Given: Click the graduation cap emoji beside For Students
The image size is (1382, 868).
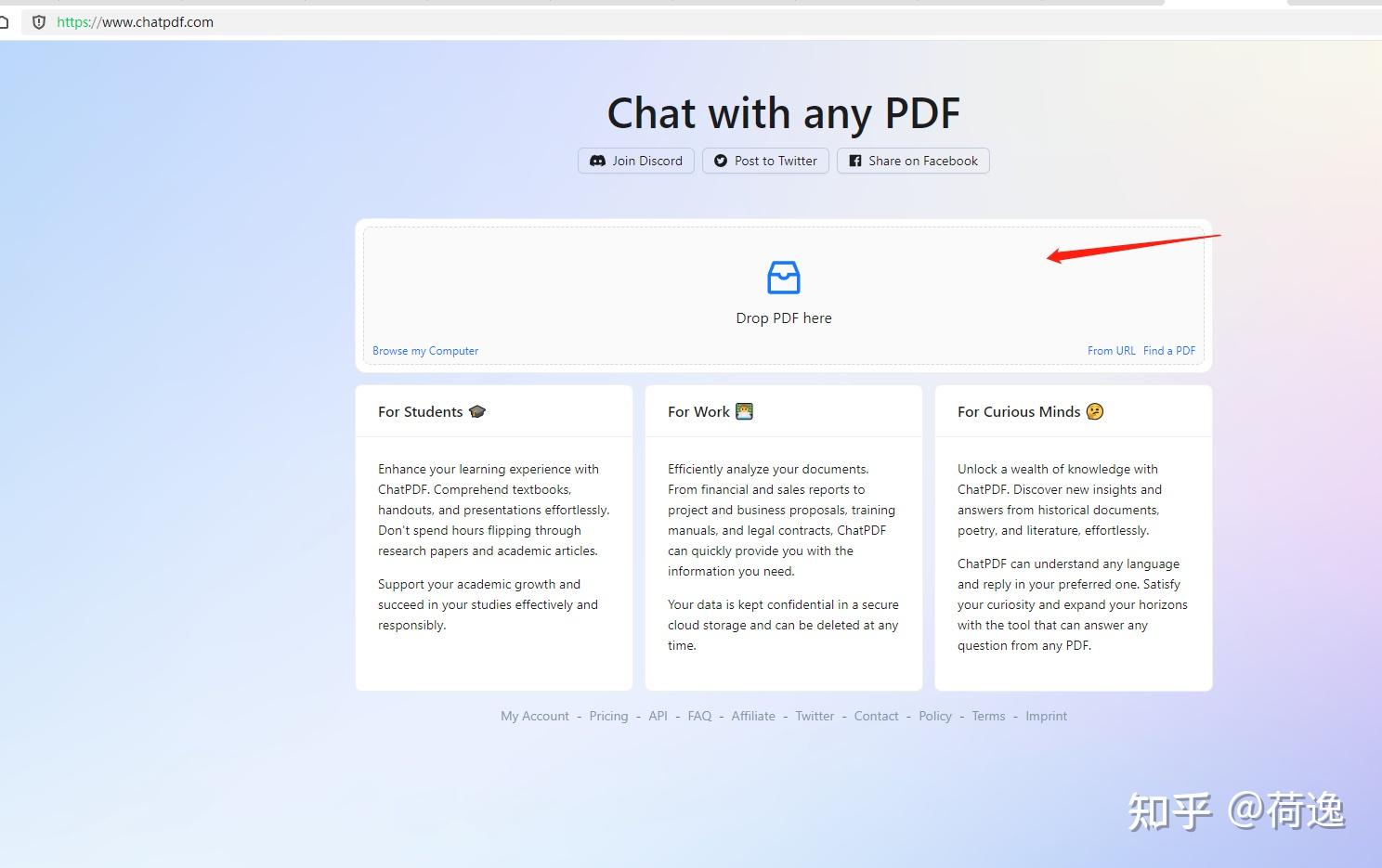Looking at the screenshot, I should [478, 411].
